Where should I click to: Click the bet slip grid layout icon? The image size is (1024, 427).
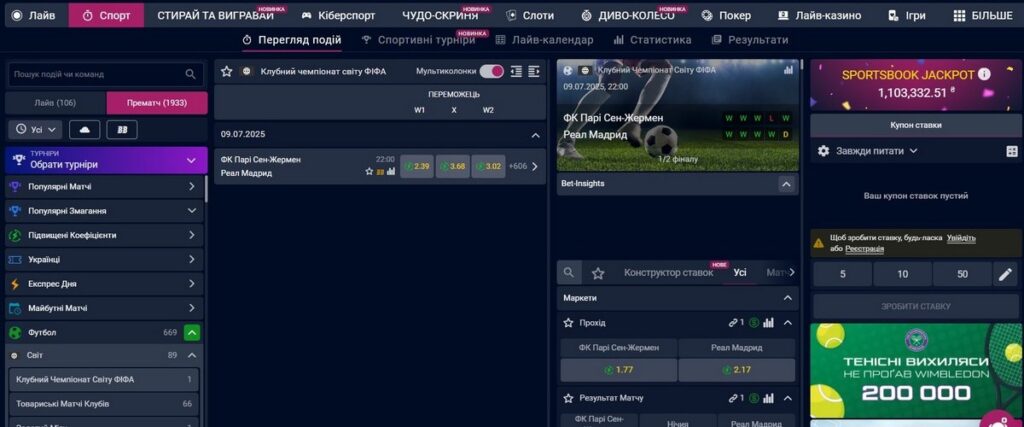pyautogui.click(x=1012, y=151)
